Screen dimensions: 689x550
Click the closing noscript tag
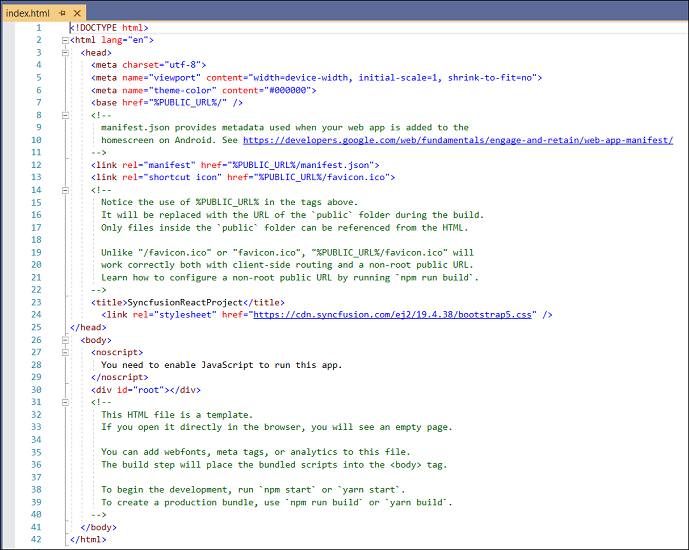(x=120, y=377)
